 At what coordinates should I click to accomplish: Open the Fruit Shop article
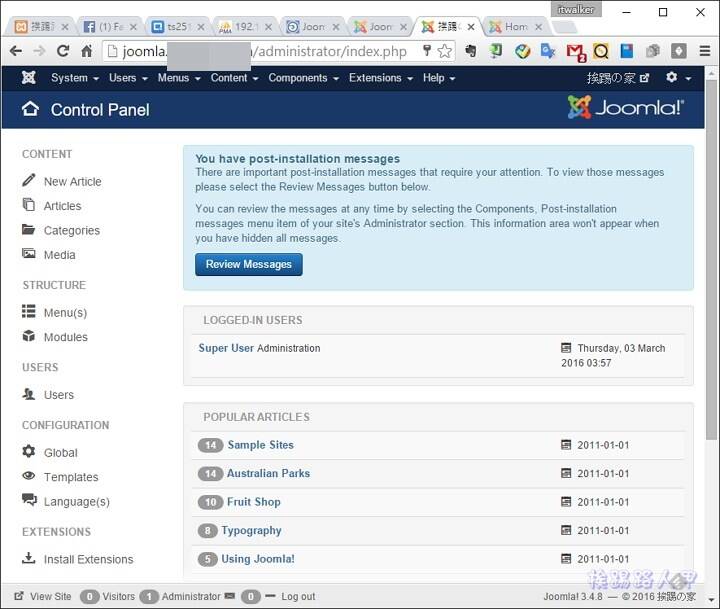pos(253,502)
